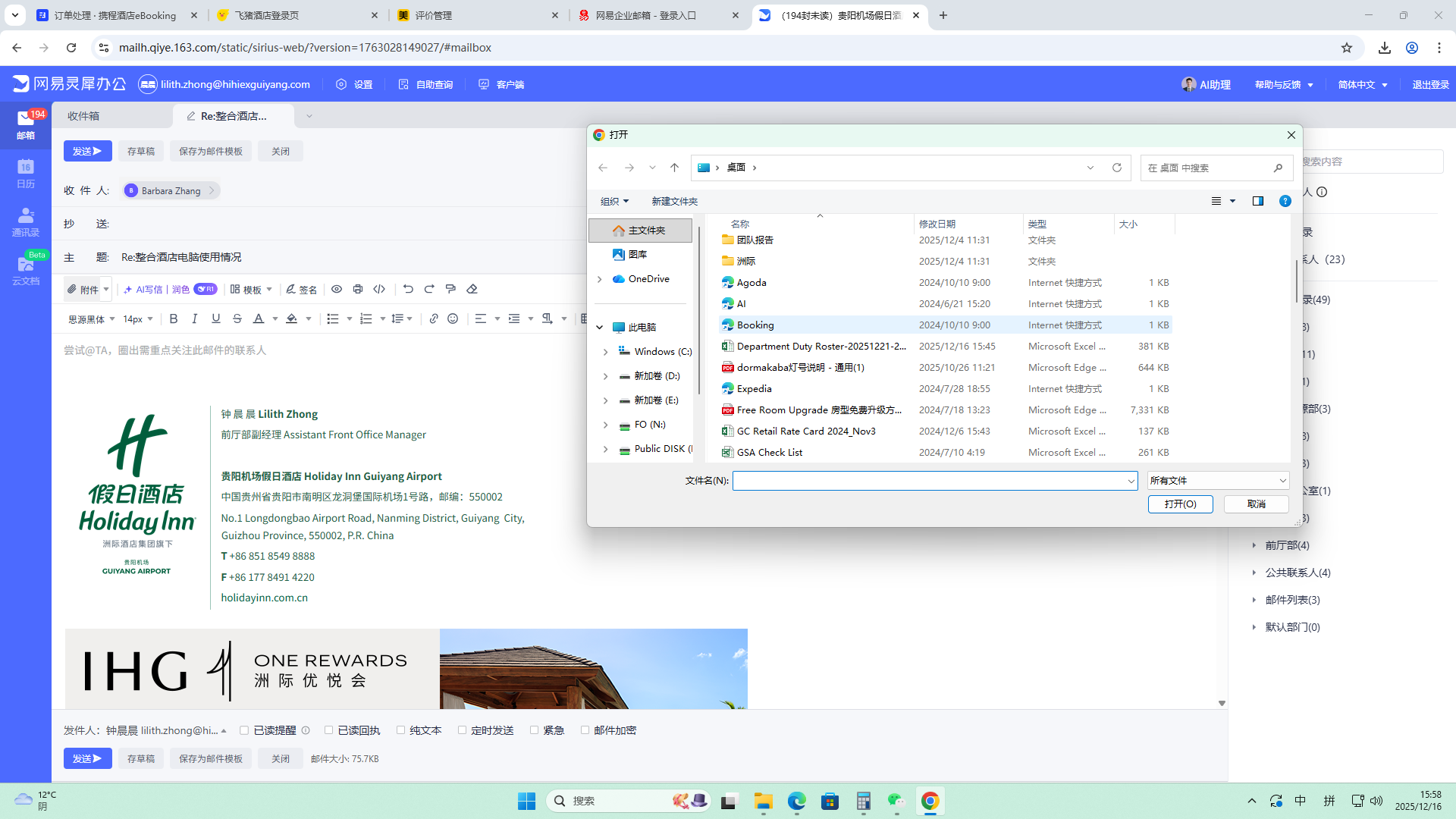Viewport: 1456px width, 819px height.
Task: Enable the 已读回执 read receipt checkbox
Action: click(328, 730)
